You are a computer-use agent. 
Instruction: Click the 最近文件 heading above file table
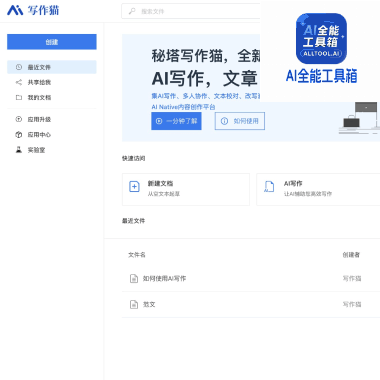(133, 221)
